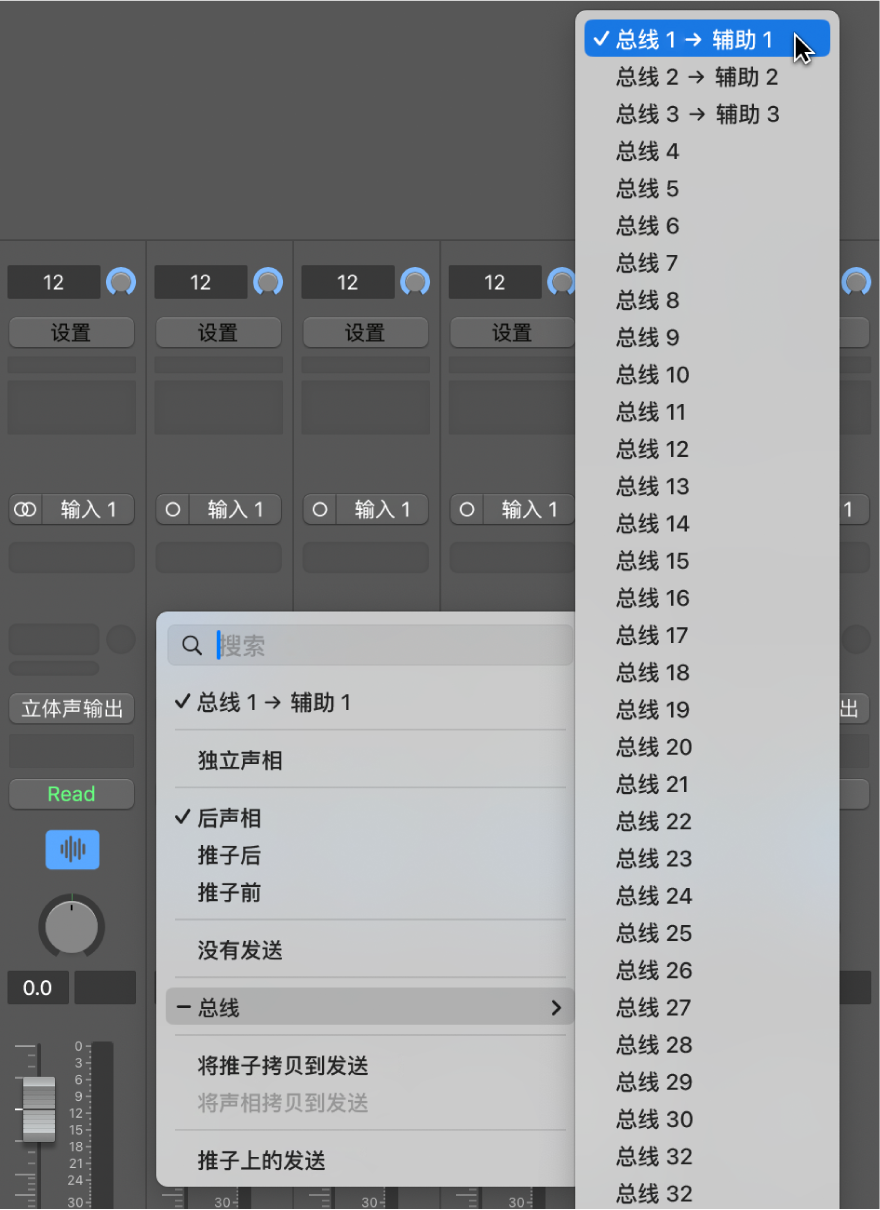Click the 设置 button on the second channel
This screenshot has height=1210, width=880.
218,332
